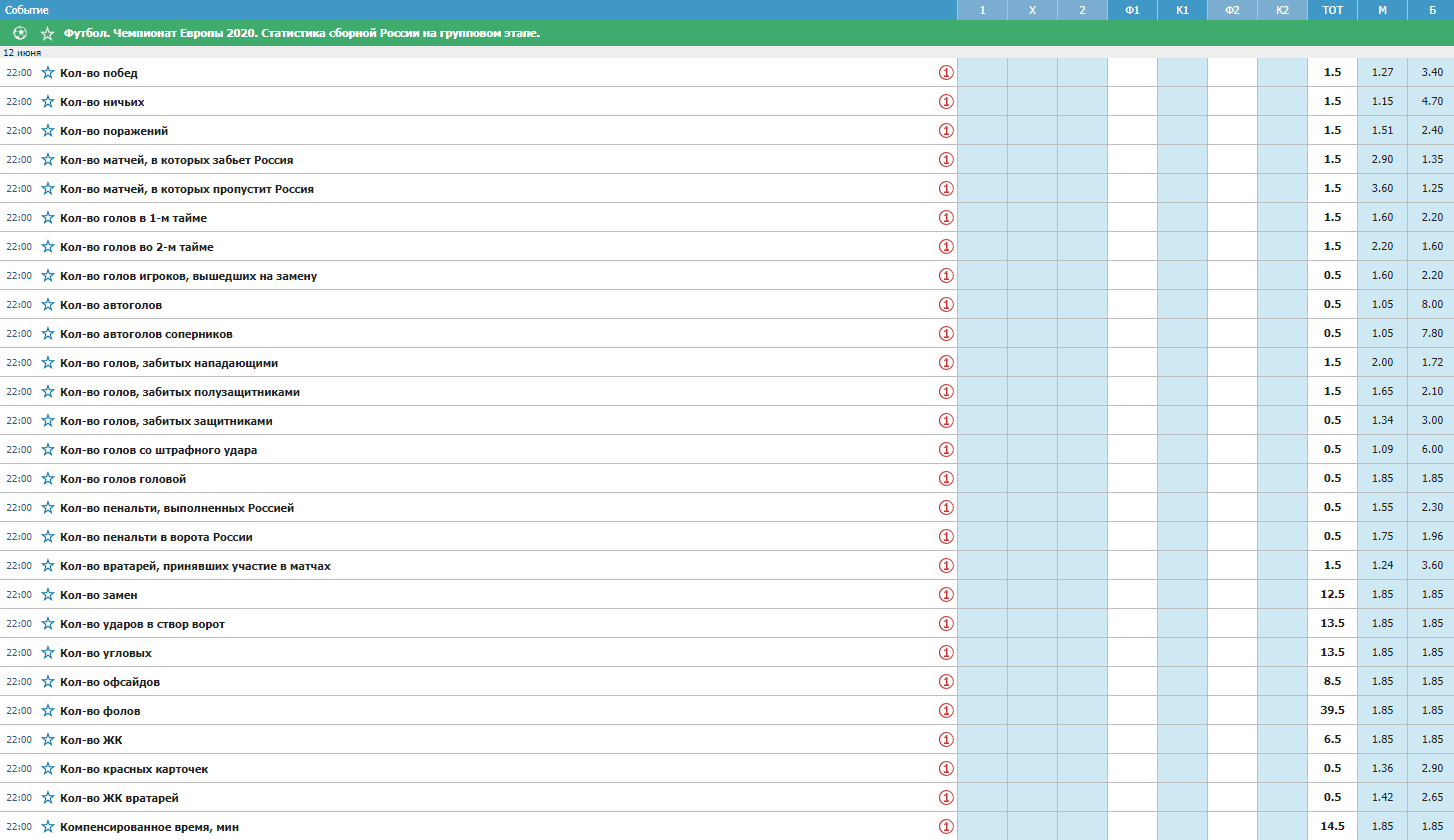Toggle favorite star for Кол-во красных карточек
Screen dimensions: 1454x840
(x=47, y=769)
